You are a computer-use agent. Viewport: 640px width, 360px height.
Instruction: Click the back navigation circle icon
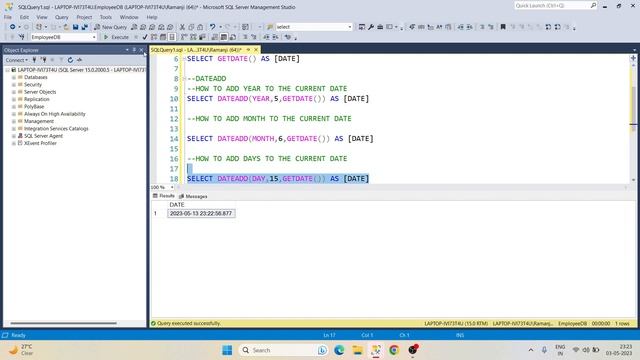pyautogui.click(x=13, y=27)
